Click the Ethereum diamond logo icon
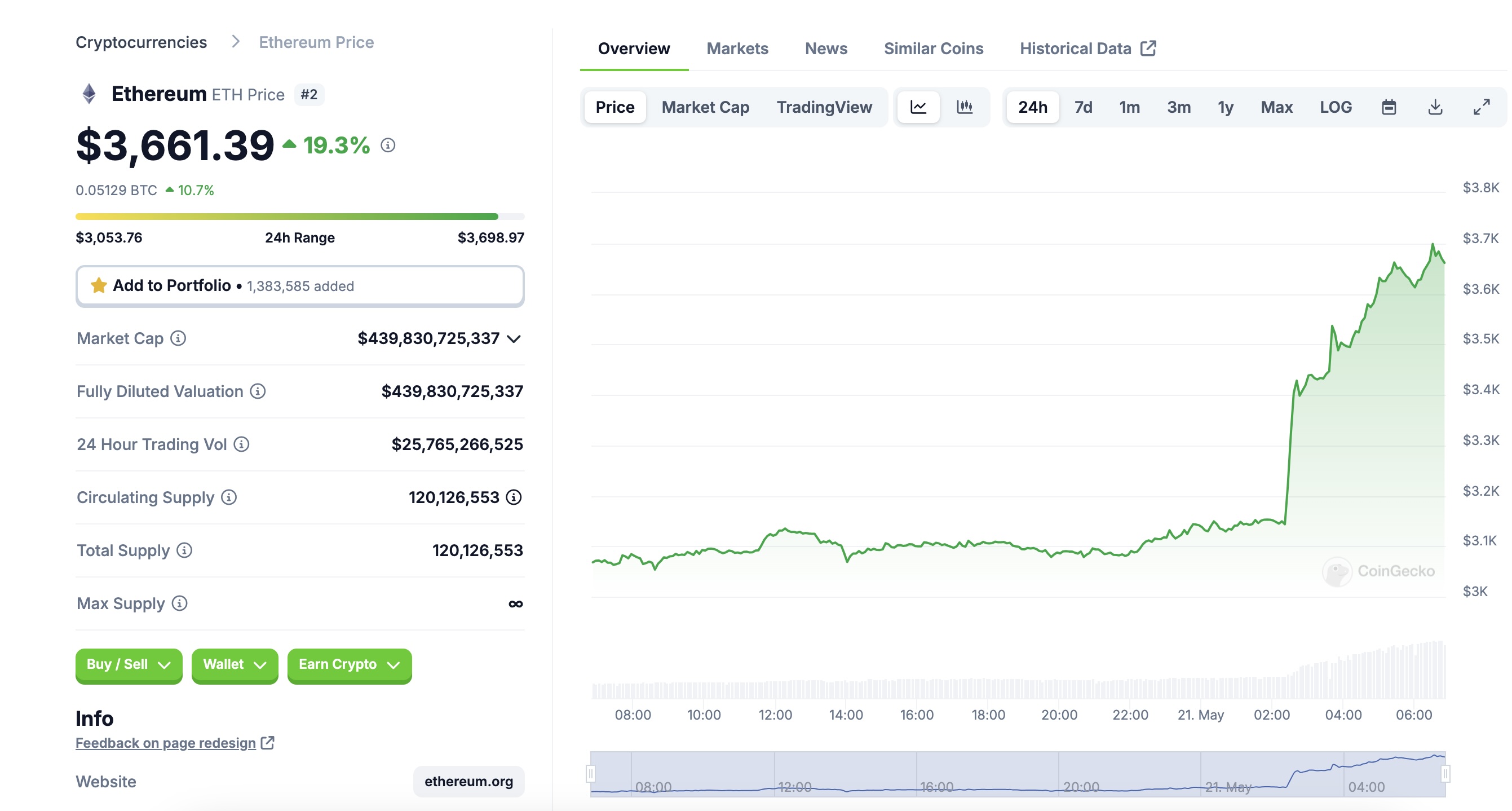1512x811 pixels. [89, 94]
